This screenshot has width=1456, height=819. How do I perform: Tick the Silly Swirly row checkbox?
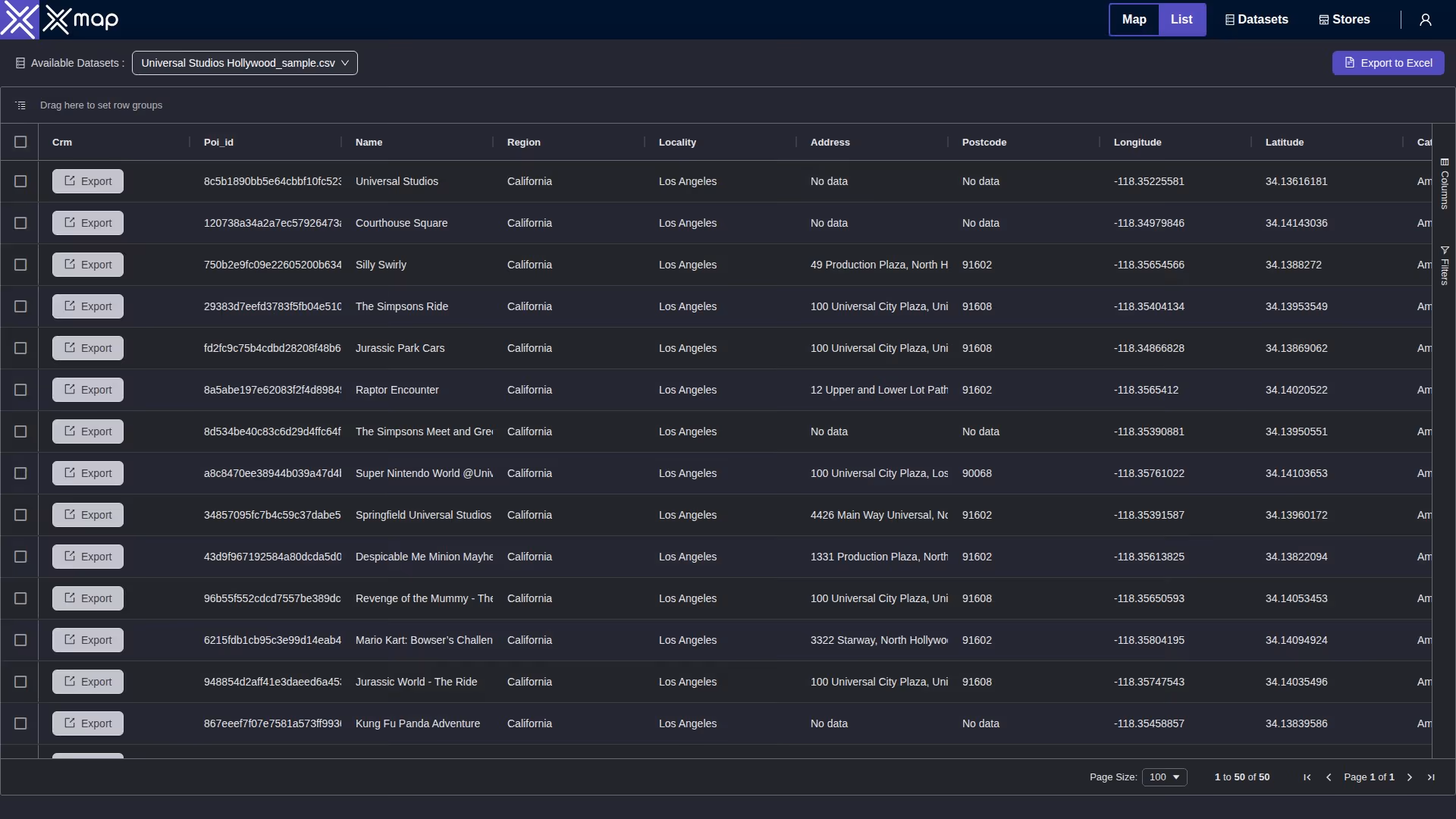(20, 265)
